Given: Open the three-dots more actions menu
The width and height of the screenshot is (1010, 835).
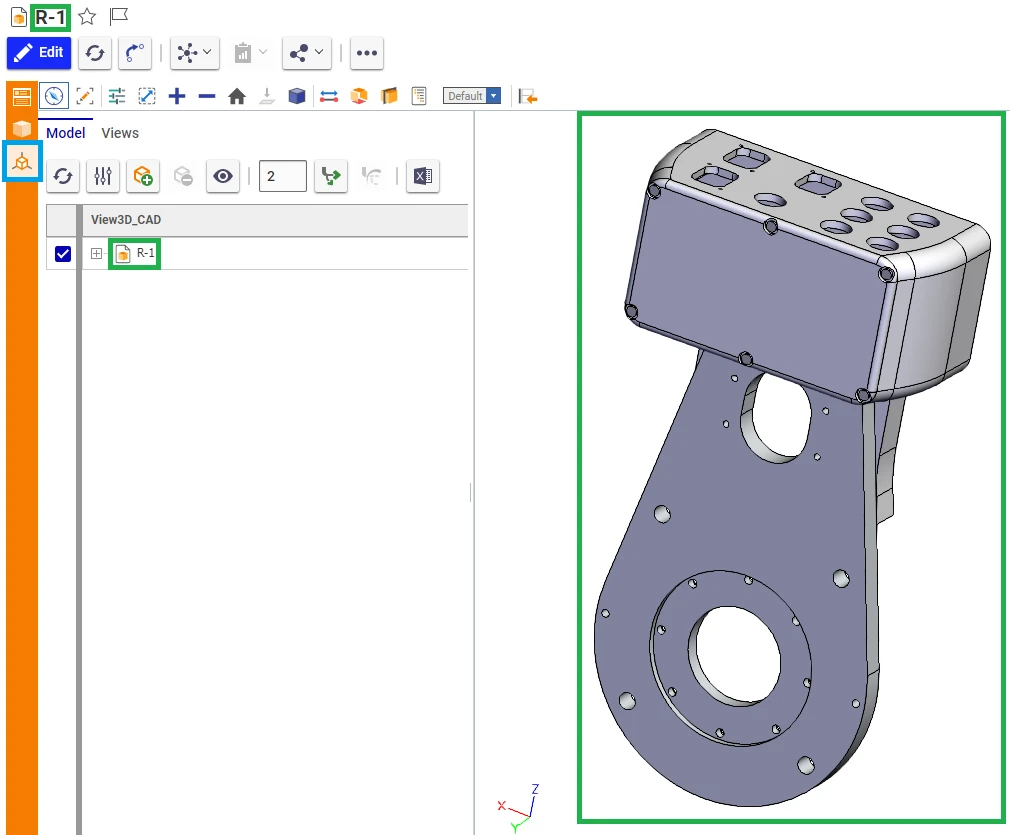Looking at the screenshot, I should tap(367, 53).
